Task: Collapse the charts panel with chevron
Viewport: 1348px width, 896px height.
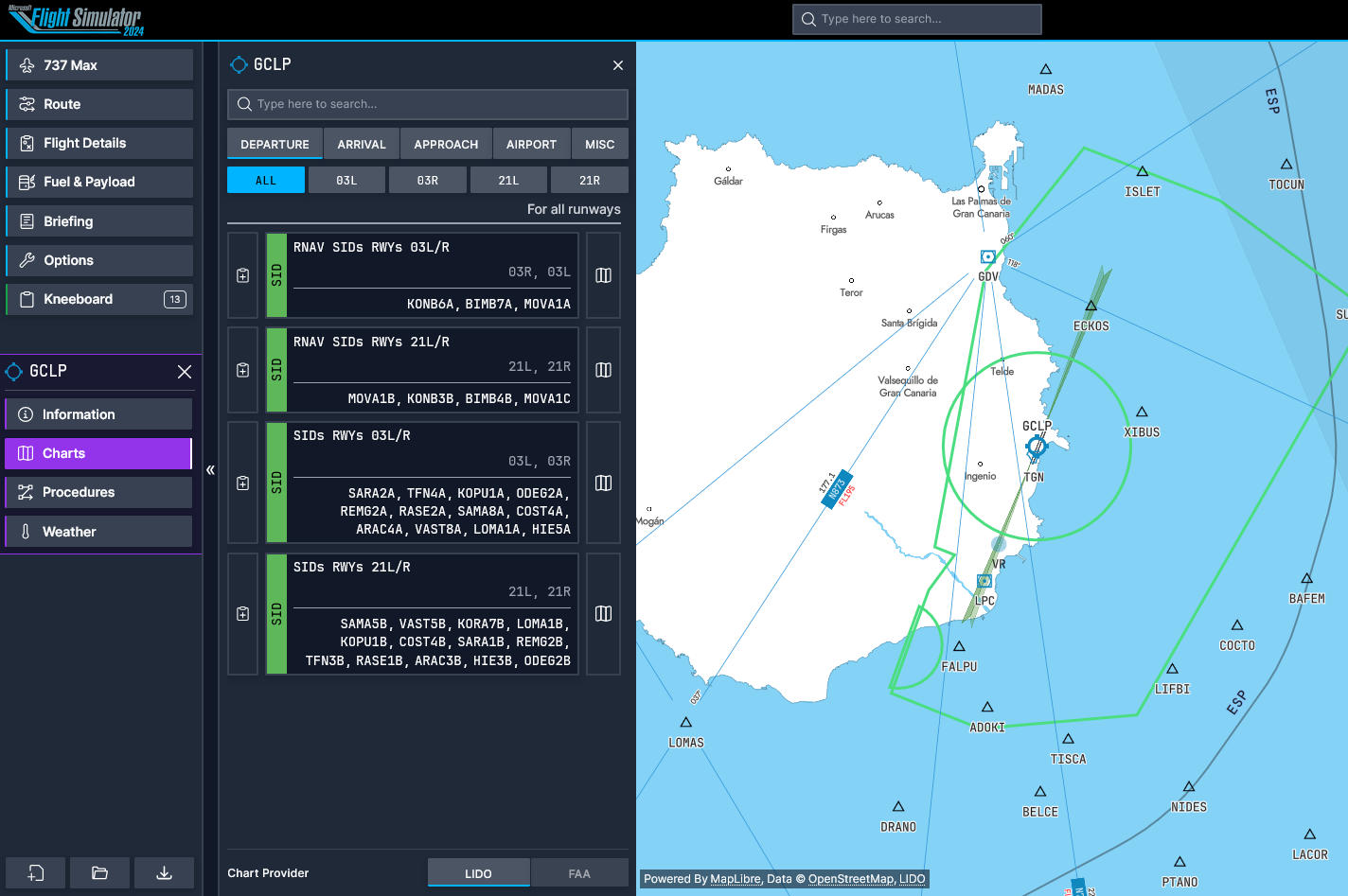Action: (210, 470)
